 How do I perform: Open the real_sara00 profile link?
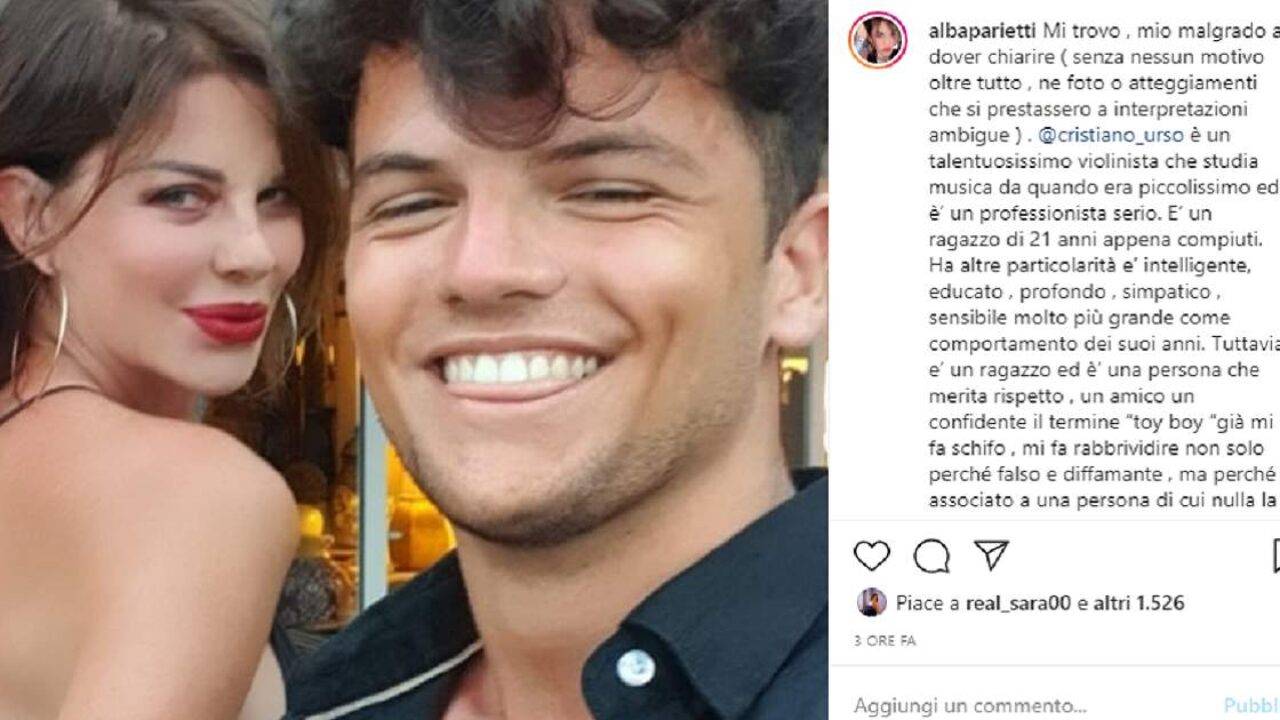pos(1018,603)
